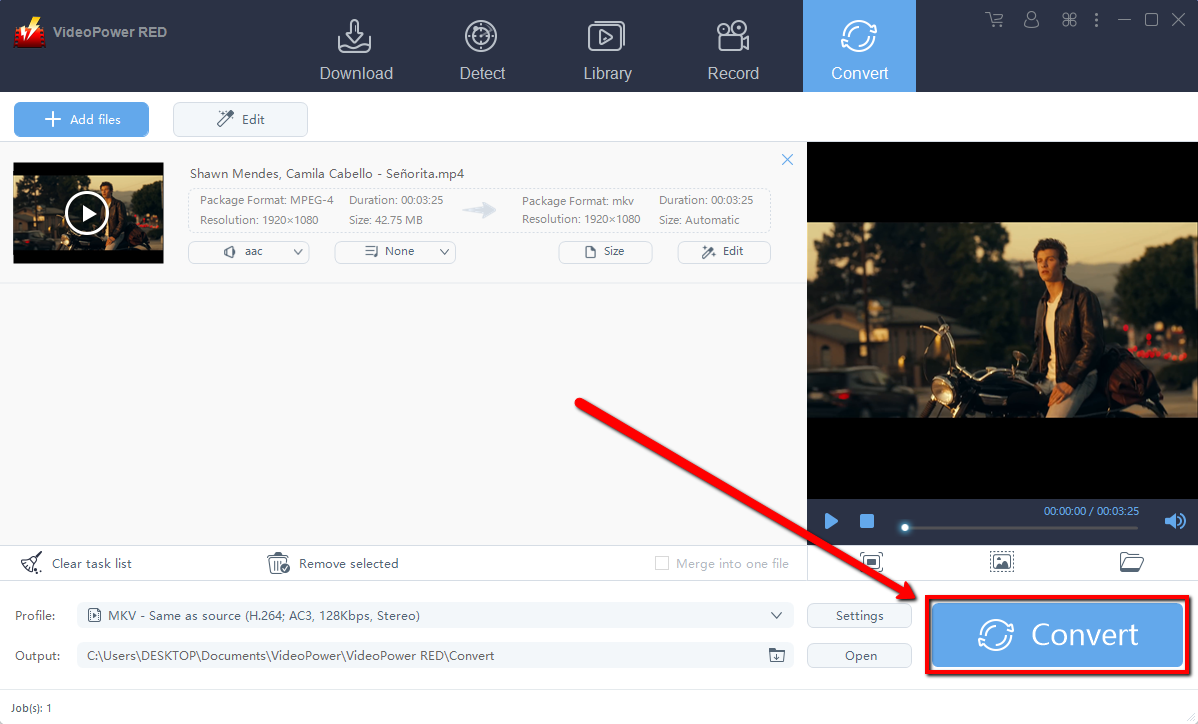This screenshot has height=724, width=1198.
Task: Open the output folder via Open button
Action: coord(859,655)
